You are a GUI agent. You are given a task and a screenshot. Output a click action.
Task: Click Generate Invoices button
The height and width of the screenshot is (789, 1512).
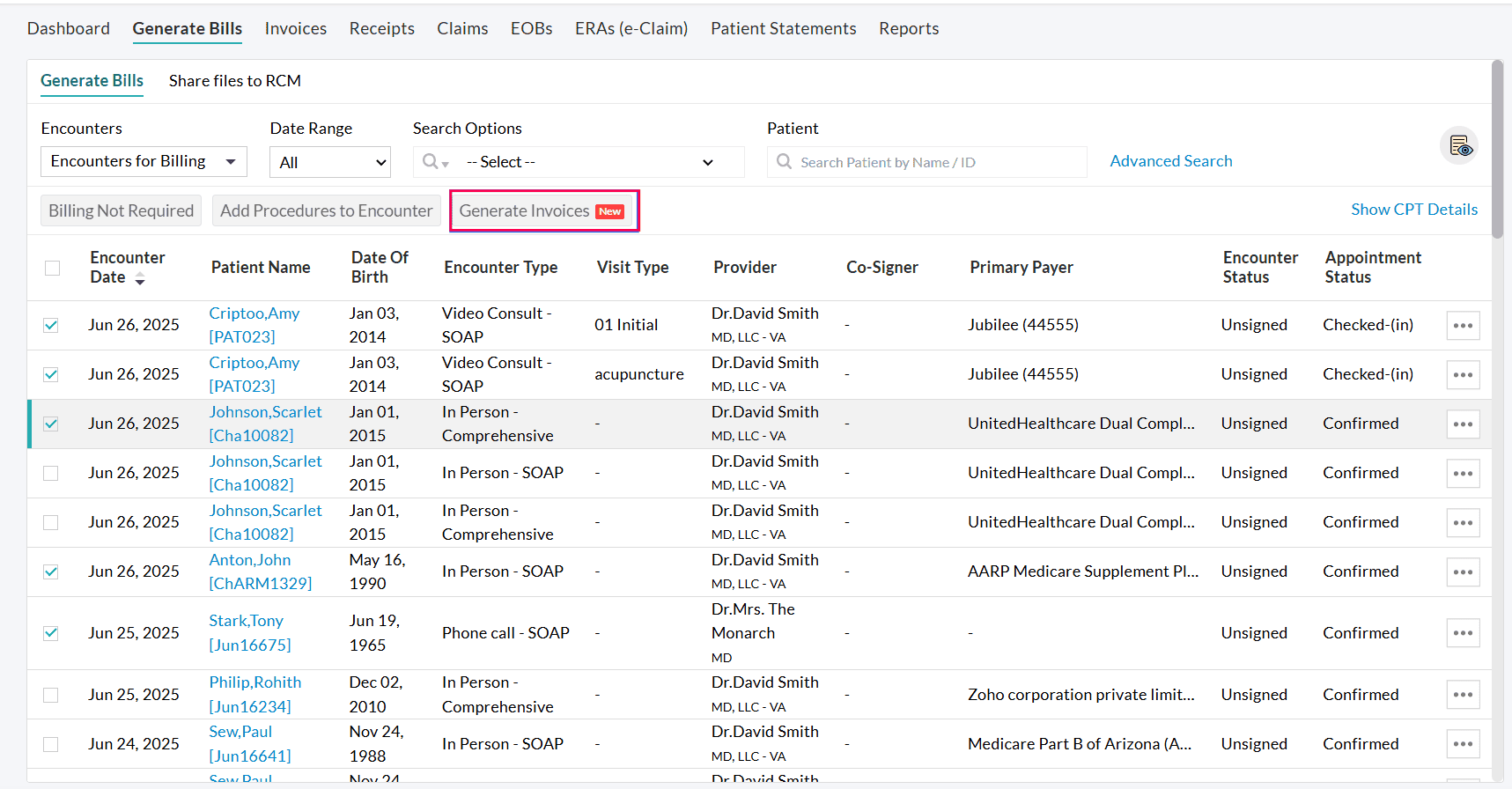click(543, 210)
